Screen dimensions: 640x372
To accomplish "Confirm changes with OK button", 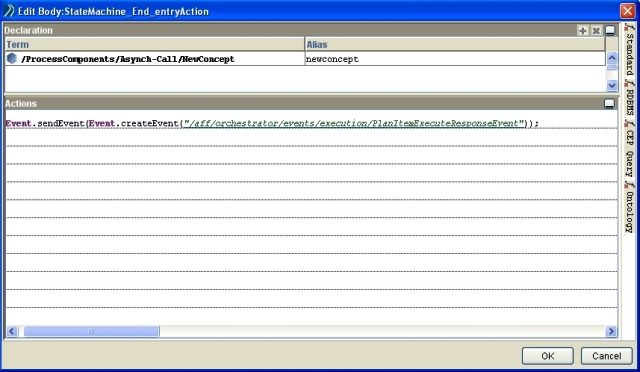I will click(x=548, y=356).
